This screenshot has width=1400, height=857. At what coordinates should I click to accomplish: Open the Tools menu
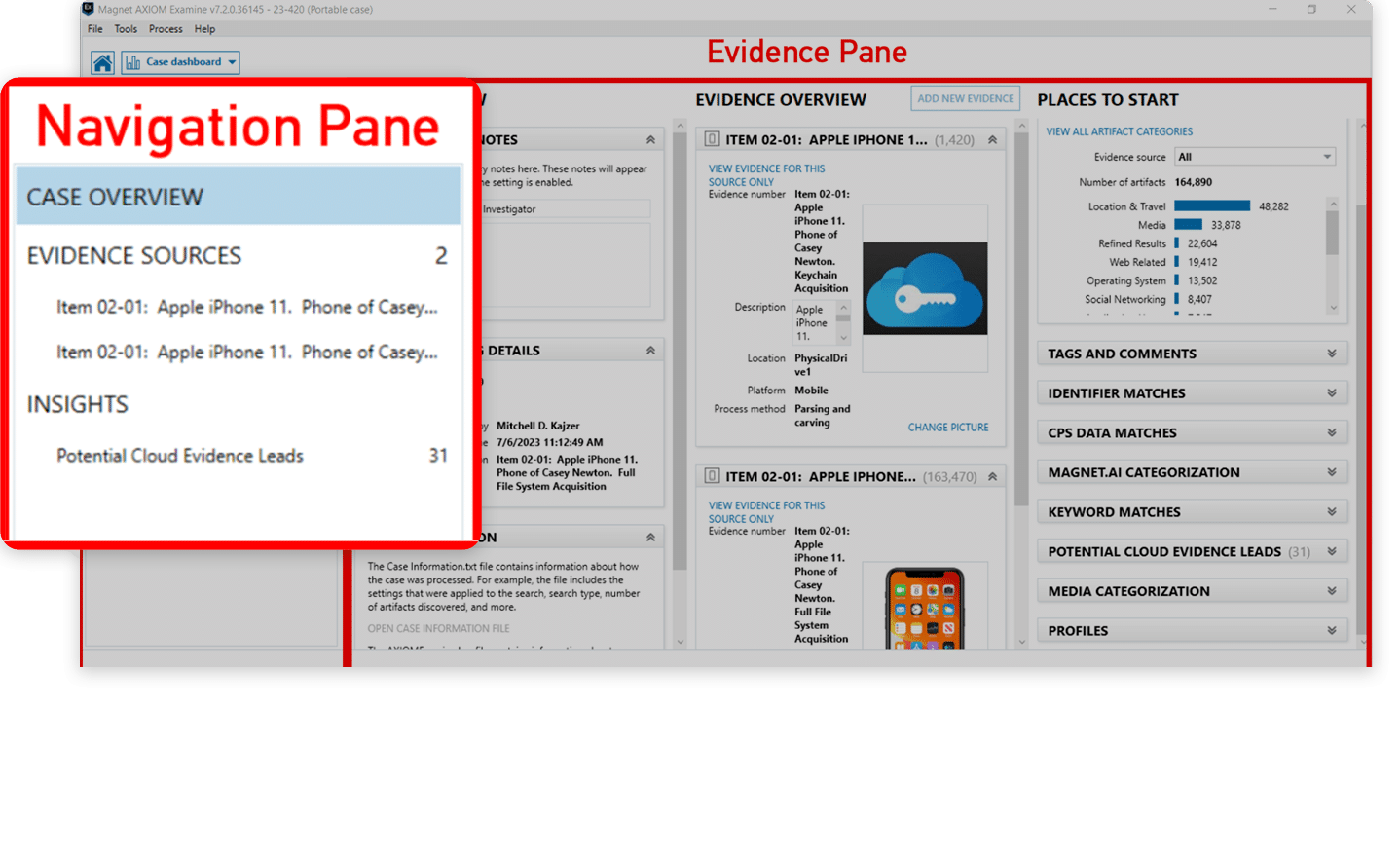pyautogui.click(x=126, y=29)
